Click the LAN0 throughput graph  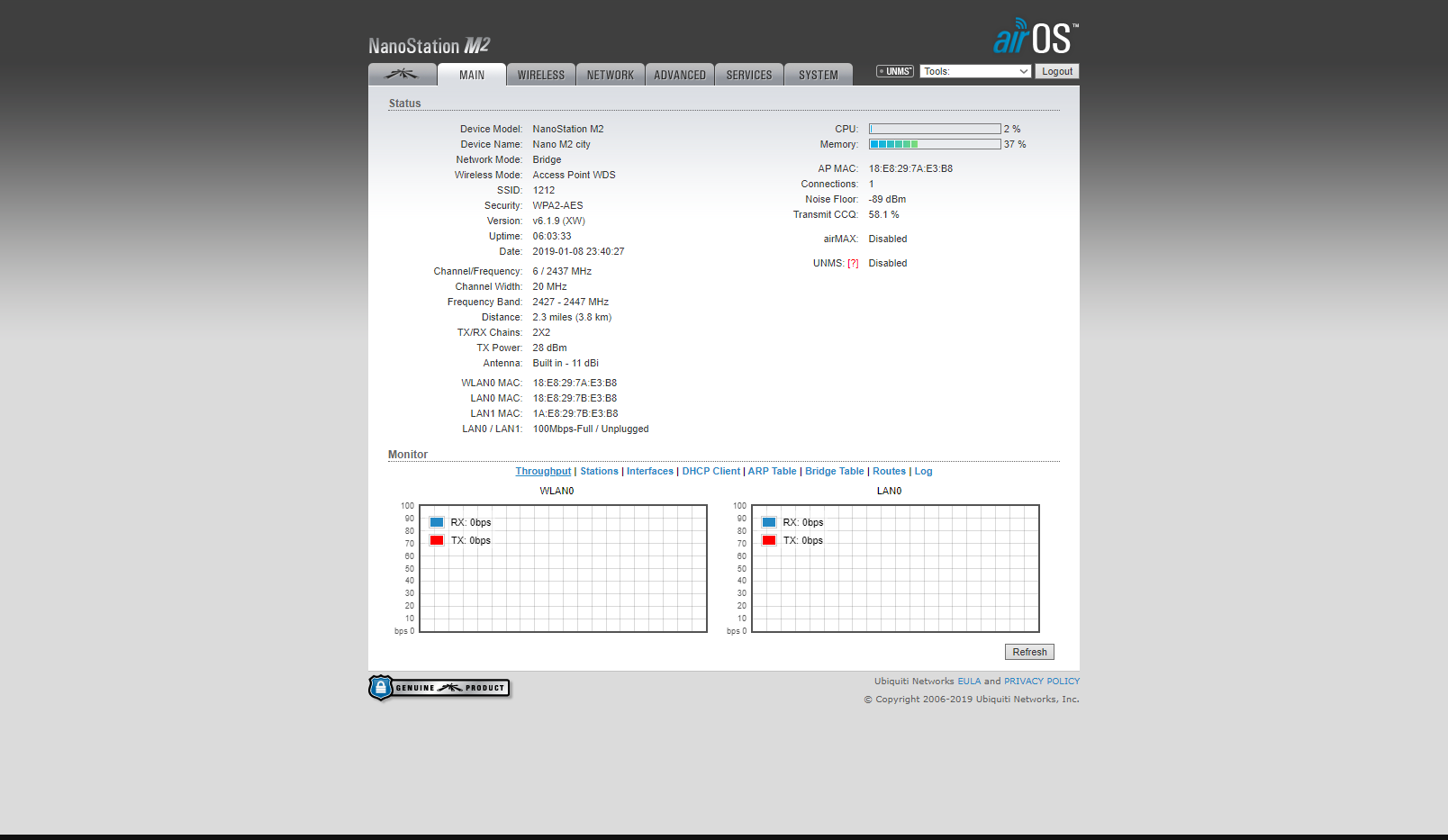pyautogui.click(x=896, y=568)
